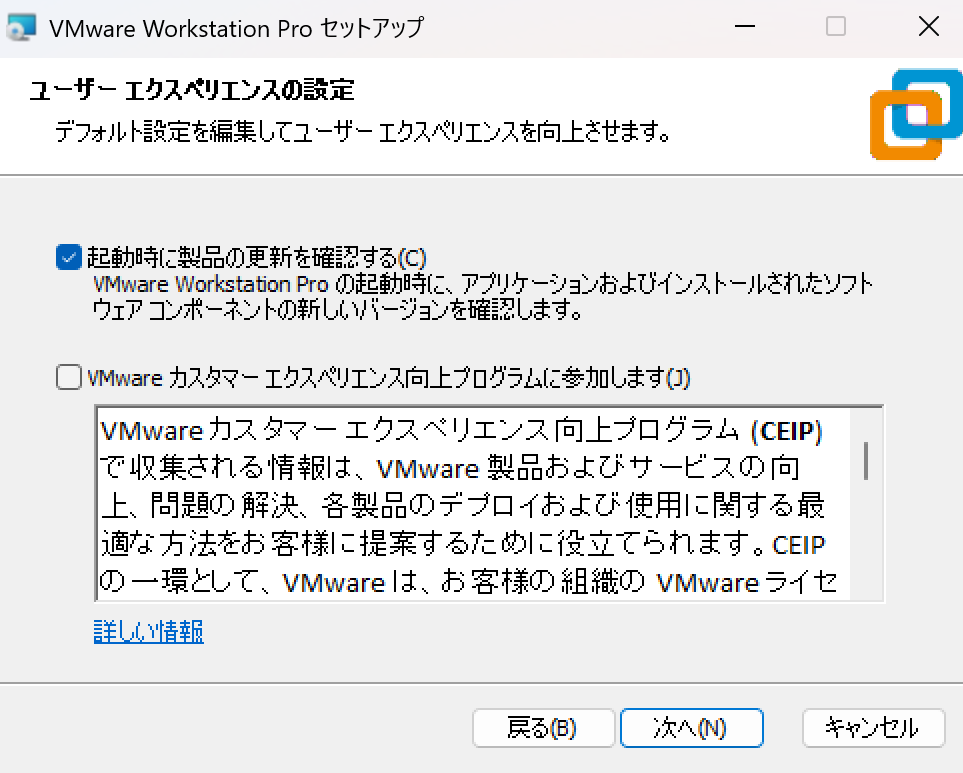
Task: Click the title bar text VMware Workstation Pro セットアップ
Action: (236, 28)
